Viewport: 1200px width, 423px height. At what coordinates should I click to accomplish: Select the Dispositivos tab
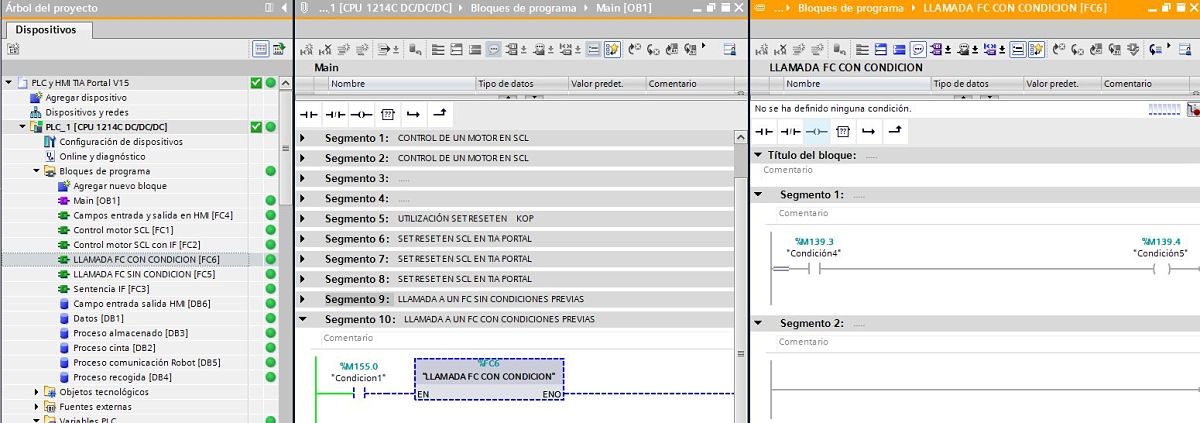(x=45, y=29)
